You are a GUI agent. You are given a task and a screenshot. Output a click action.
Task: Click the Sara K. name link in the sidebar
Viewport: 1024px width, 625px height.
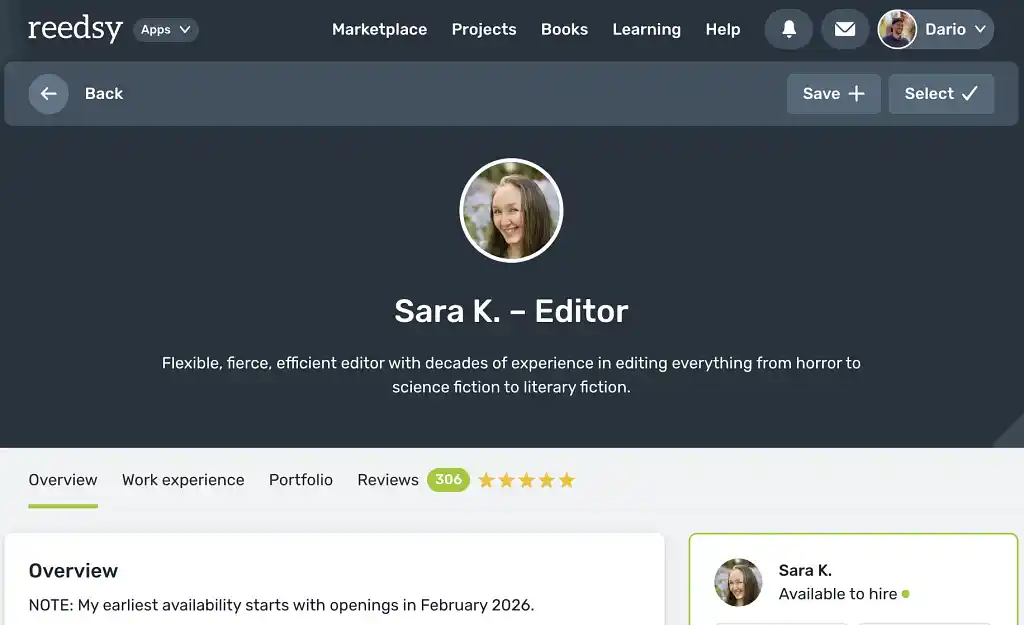(805, 570)
